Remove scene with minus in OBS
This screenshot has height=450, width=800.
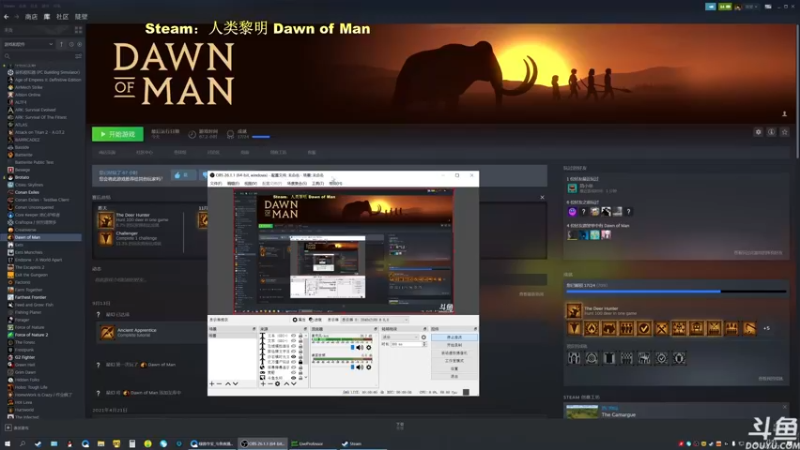tap(219, 384)
